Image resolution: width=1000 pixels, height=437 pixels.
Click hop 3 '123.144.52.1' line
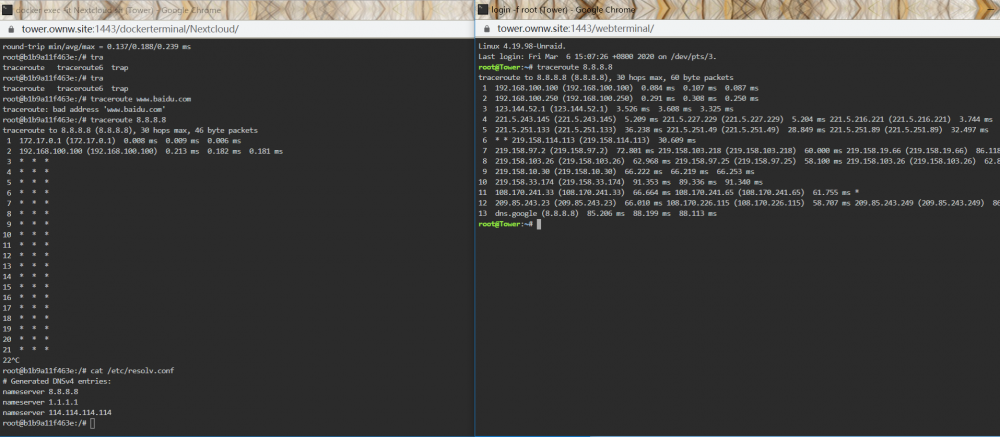coord(606,109)
